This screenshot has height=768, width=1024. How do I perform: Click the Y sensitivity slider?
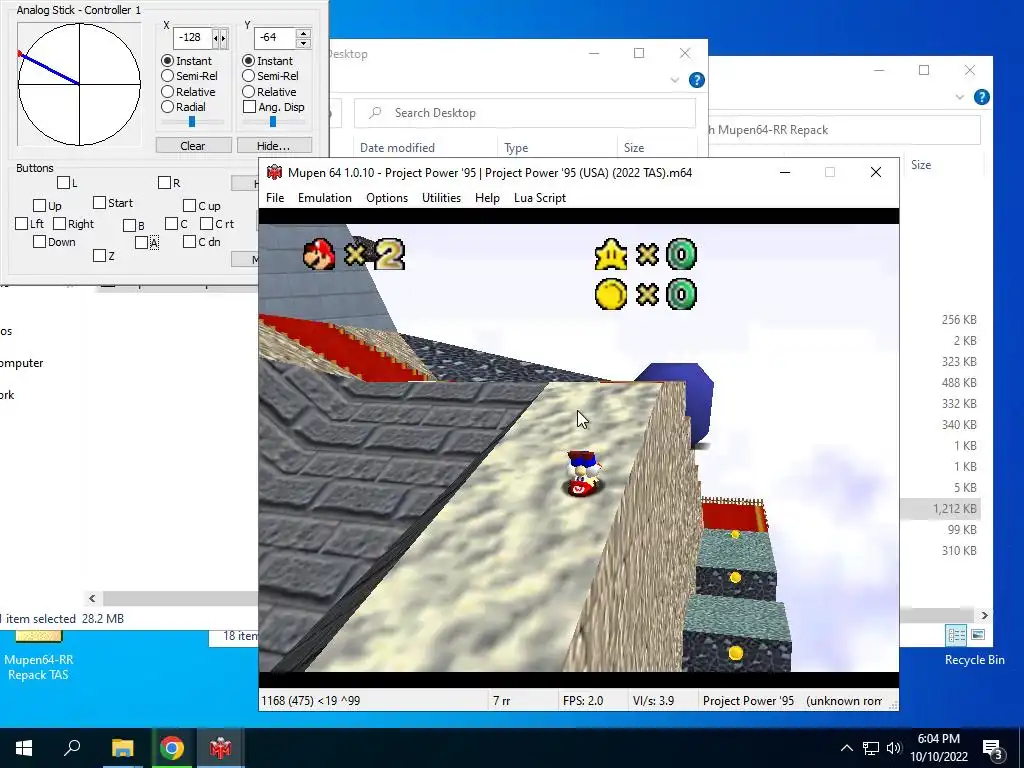273,122
